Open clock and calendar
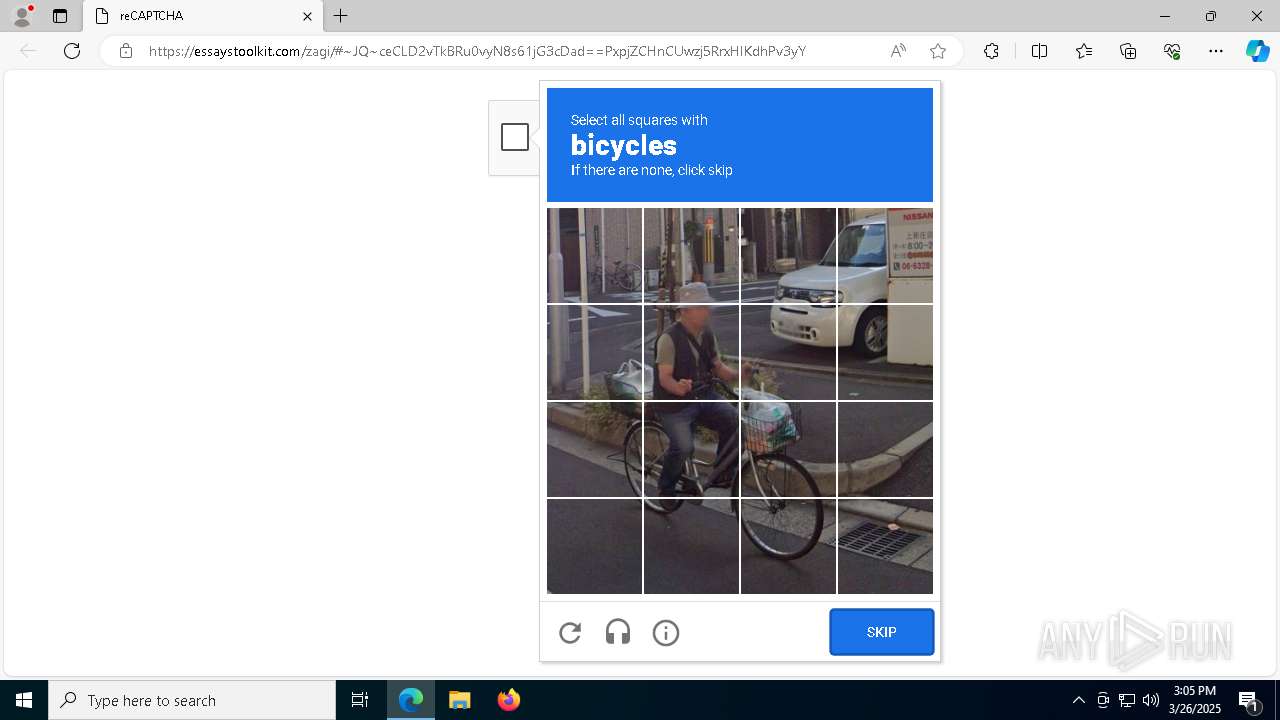1280x720 pixels. 1196,700
